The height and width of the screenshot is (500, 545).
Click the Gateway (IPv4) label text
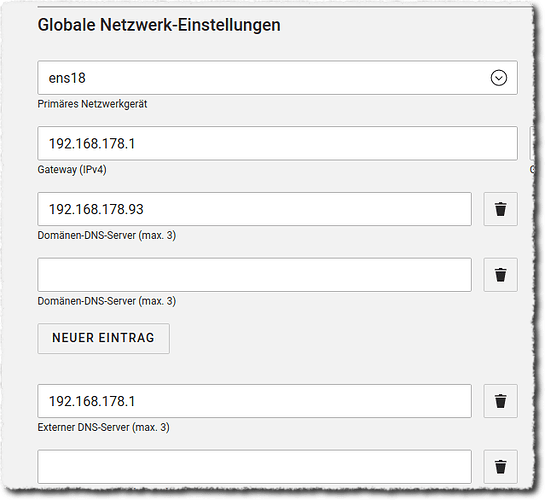[x=72, y=170]
